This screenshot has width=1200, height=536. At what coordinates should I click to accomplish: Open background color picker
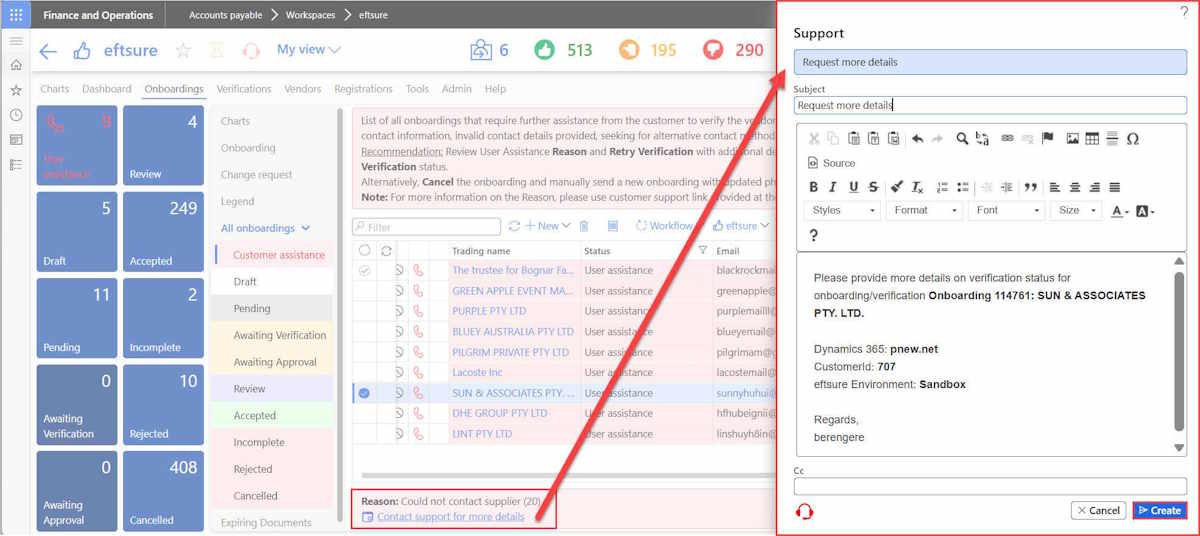[x=1146, y=211]
